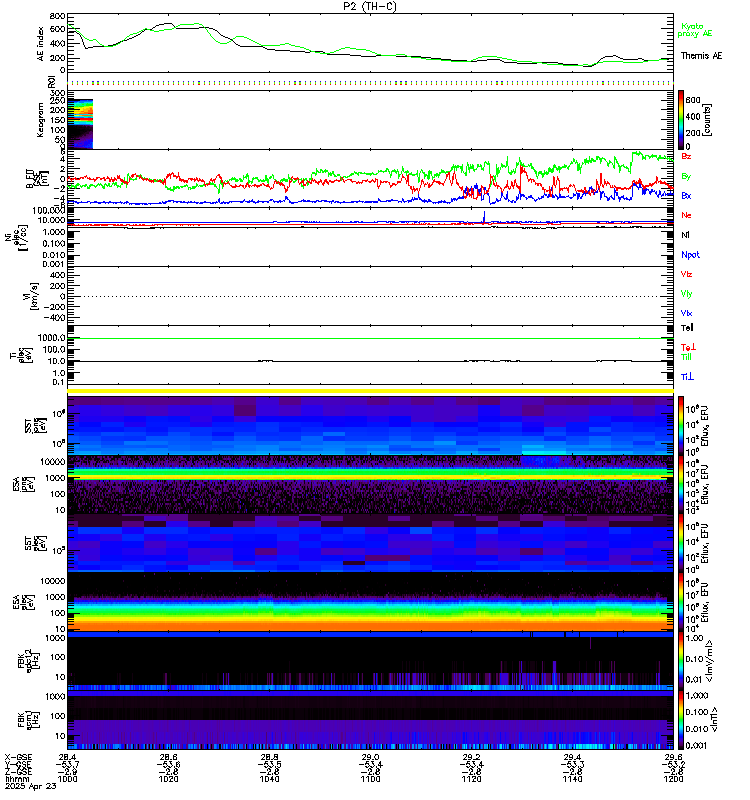
Task: Select the blue Vix legend label
Action: pos(686,313)
